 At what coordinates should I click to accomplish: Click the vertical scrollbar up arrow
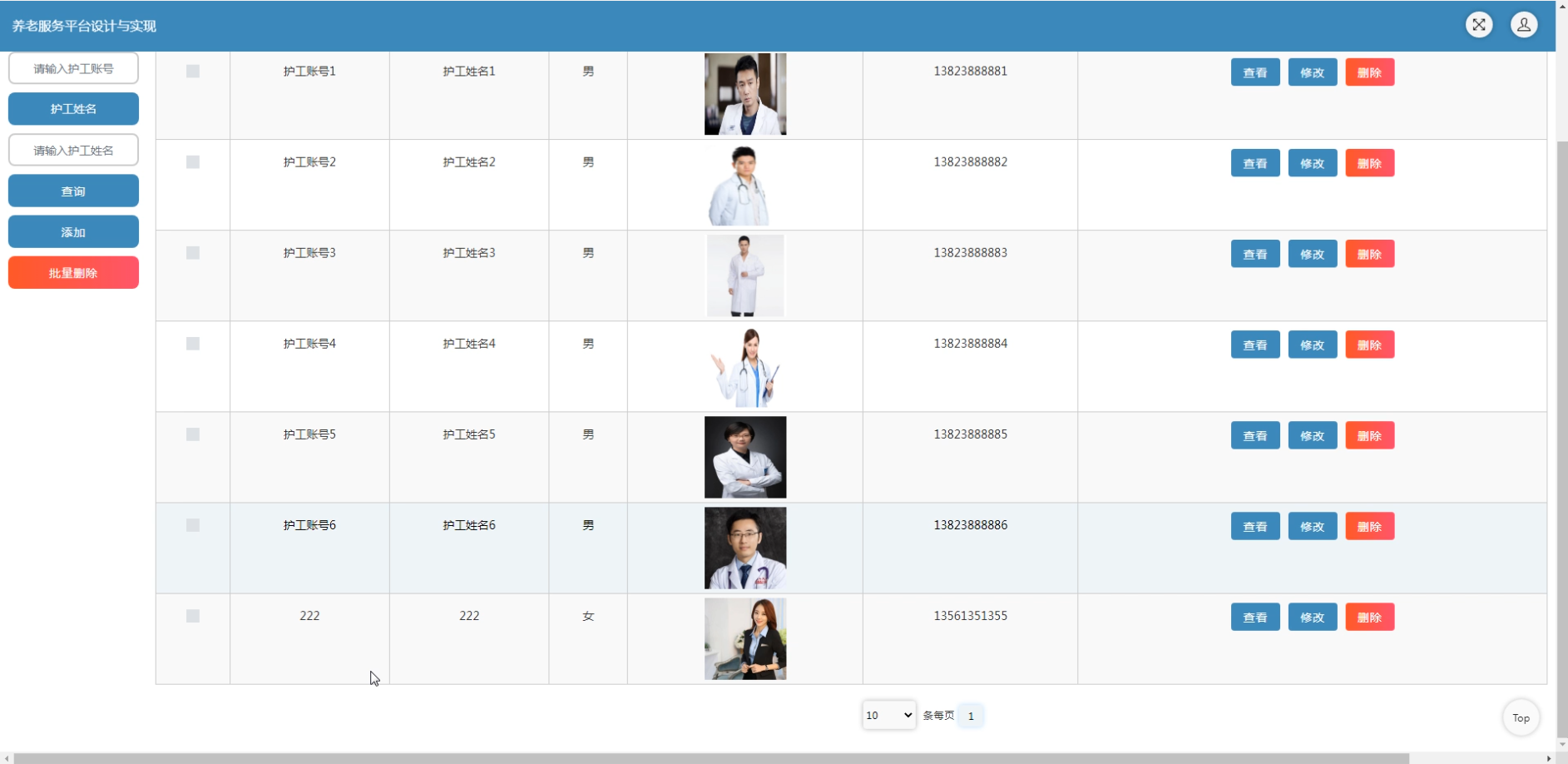pos(1562,5)
